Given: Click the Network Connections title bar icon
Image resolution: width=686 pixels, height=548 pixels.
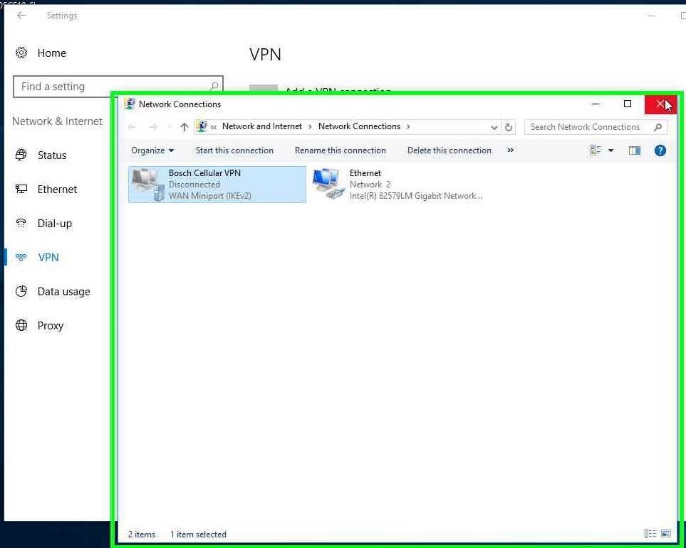Looking at the screenshot, I should [130, 104].
